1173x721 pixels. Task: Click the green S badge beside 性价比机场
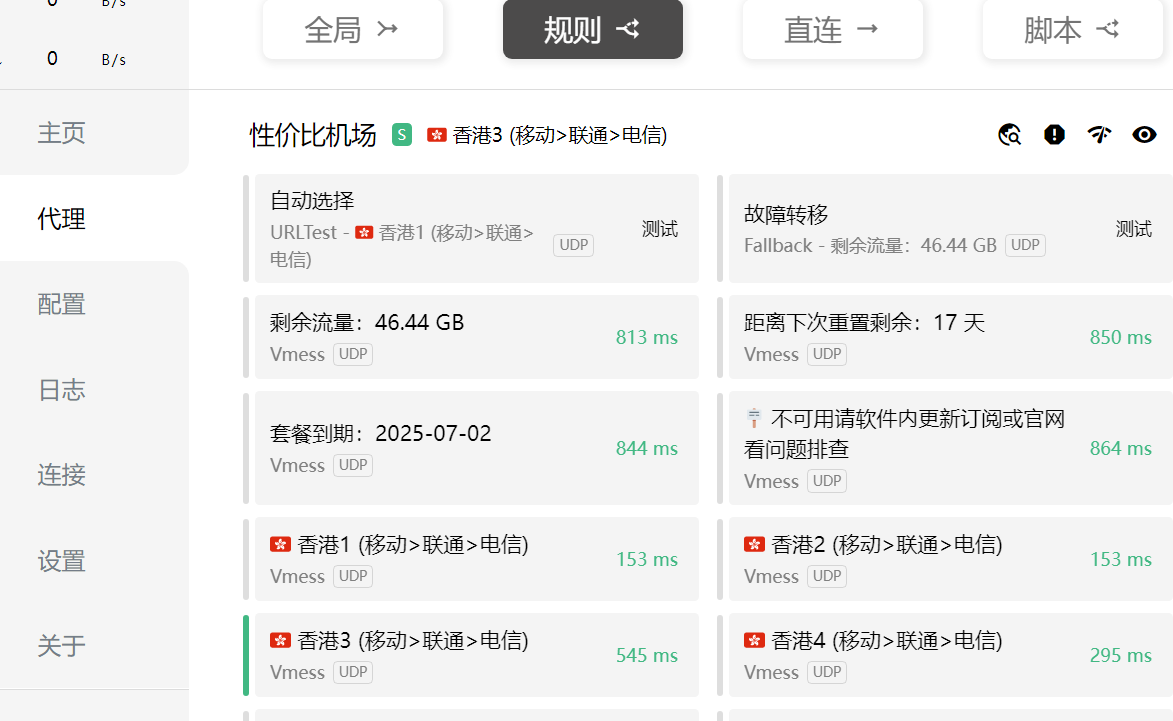click(402, 135)
